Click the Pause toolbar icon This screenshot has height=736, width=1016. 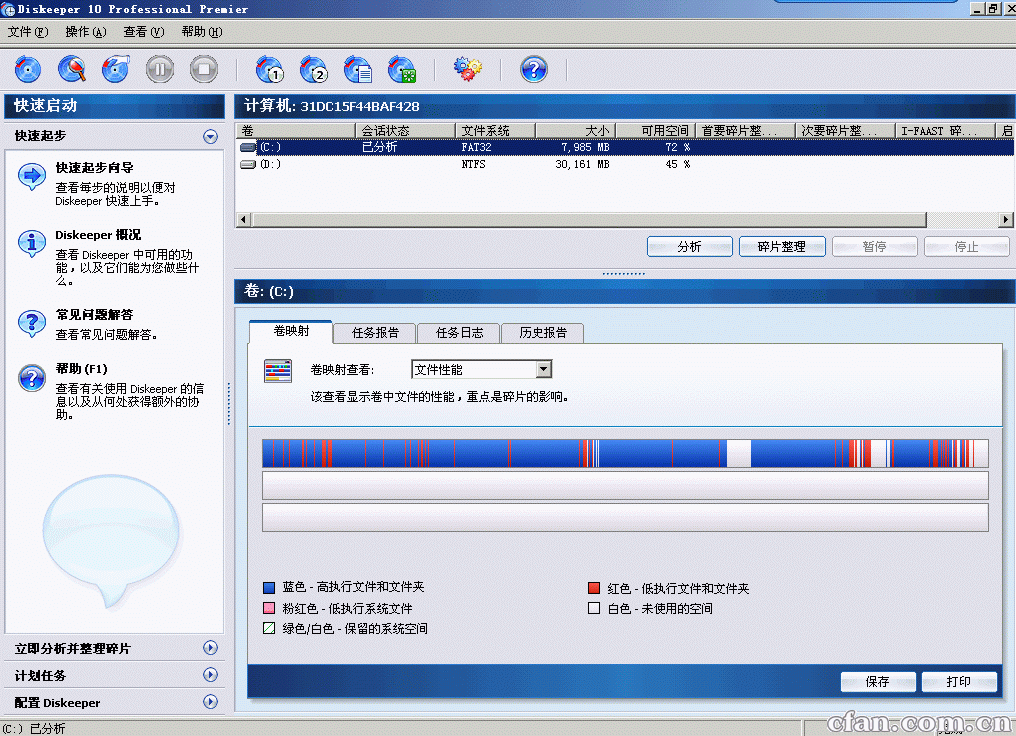click(x=160, y=69)
